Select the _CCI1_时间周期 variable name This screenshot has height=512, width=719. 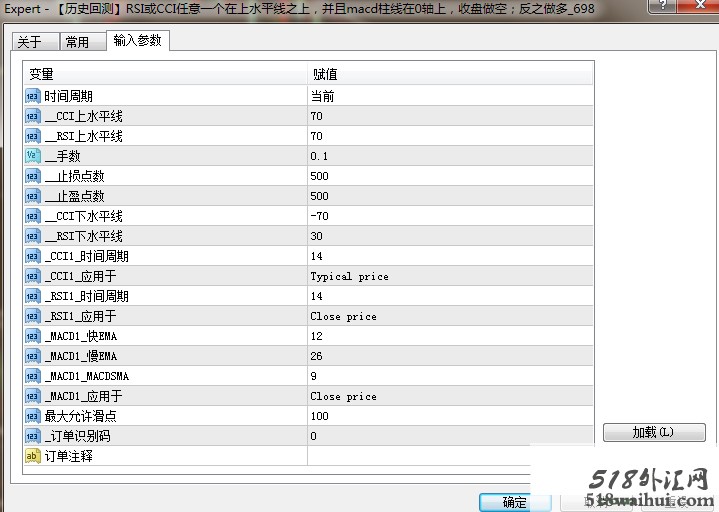point(87,256)
